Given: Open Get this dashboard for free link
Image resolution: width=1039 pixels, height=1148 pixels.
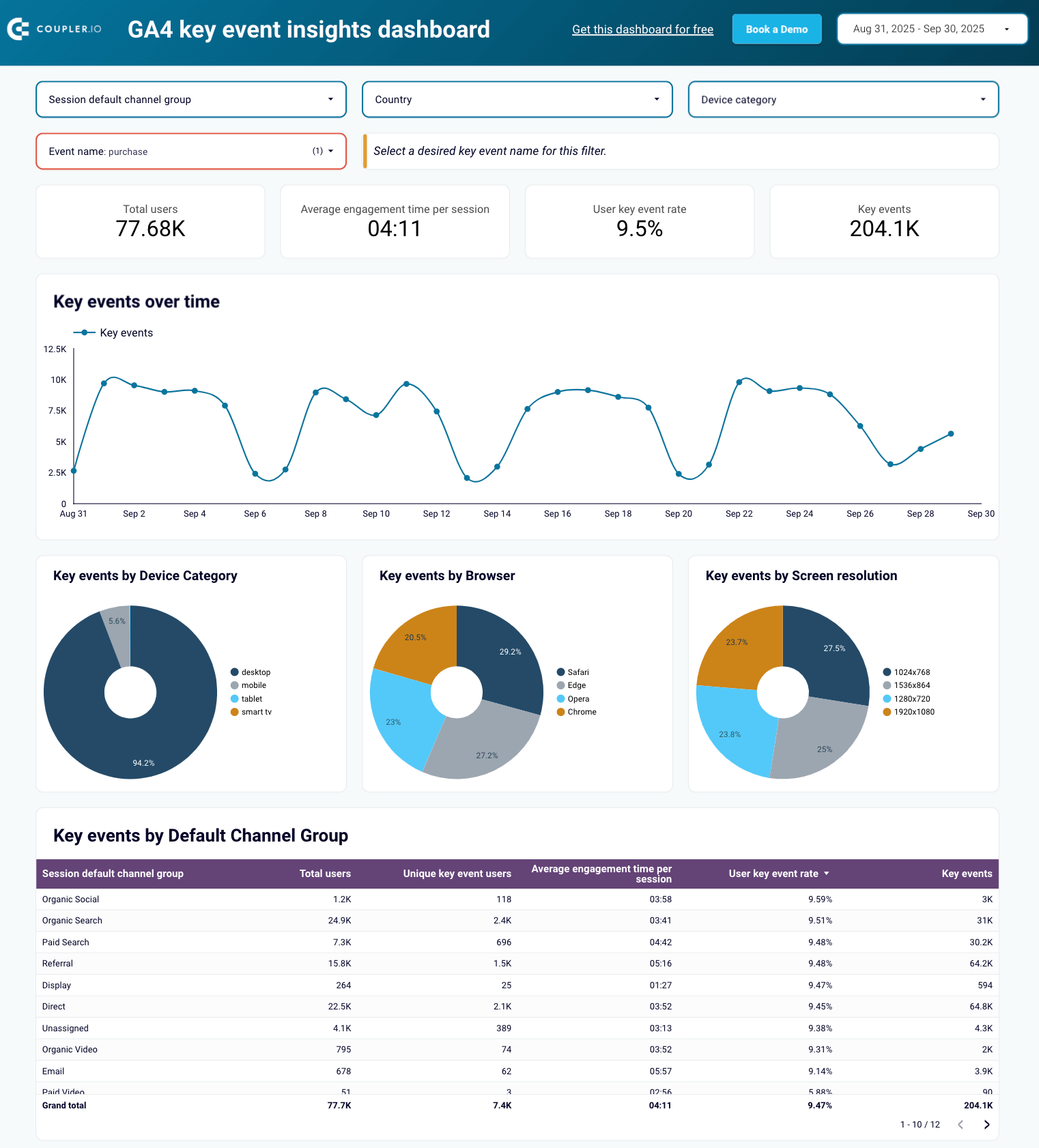Looking at the screenshot, I should point(642,29).
